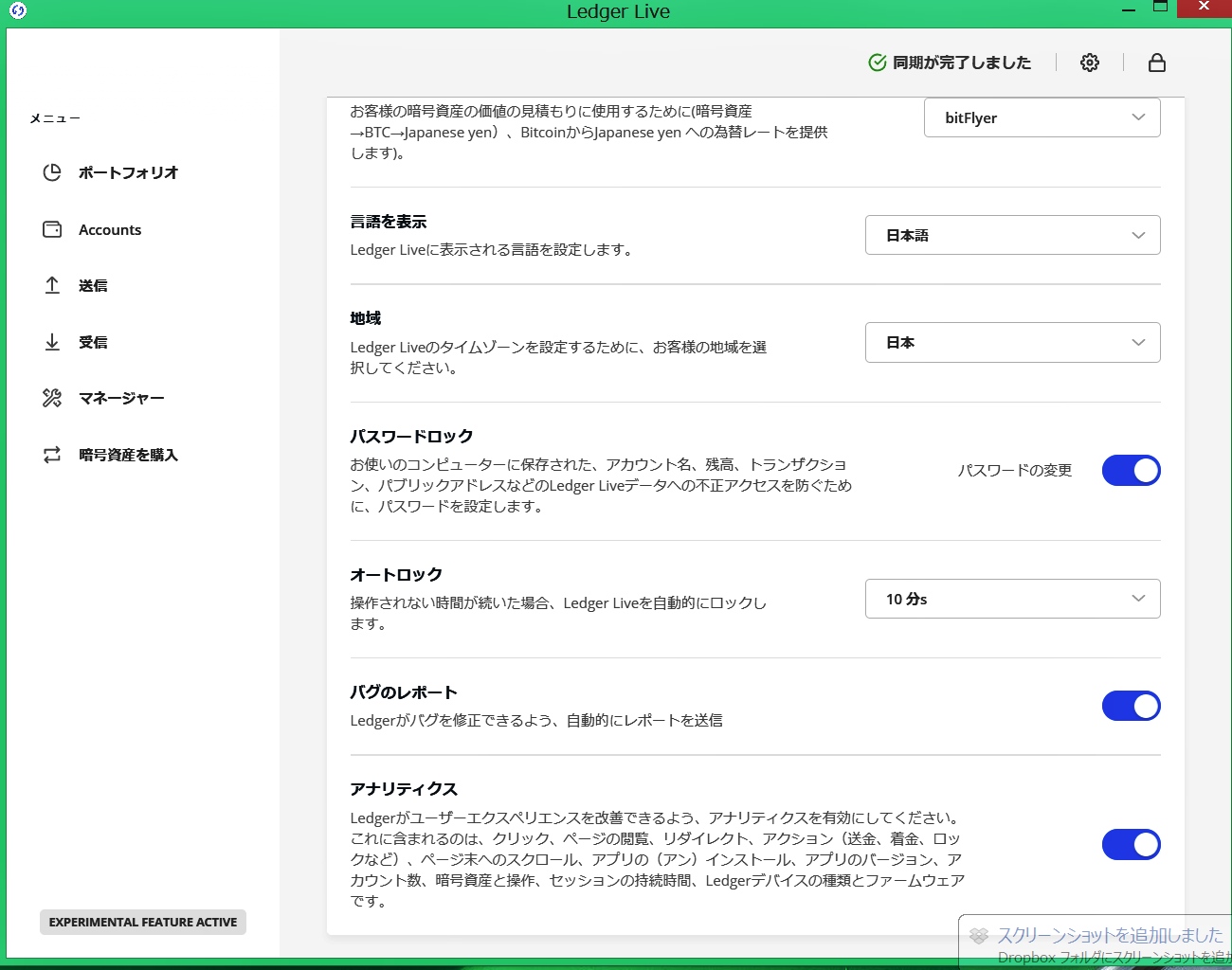
Task: Minimize the Ledger Live window
Action: click(x=1128, y=9)
